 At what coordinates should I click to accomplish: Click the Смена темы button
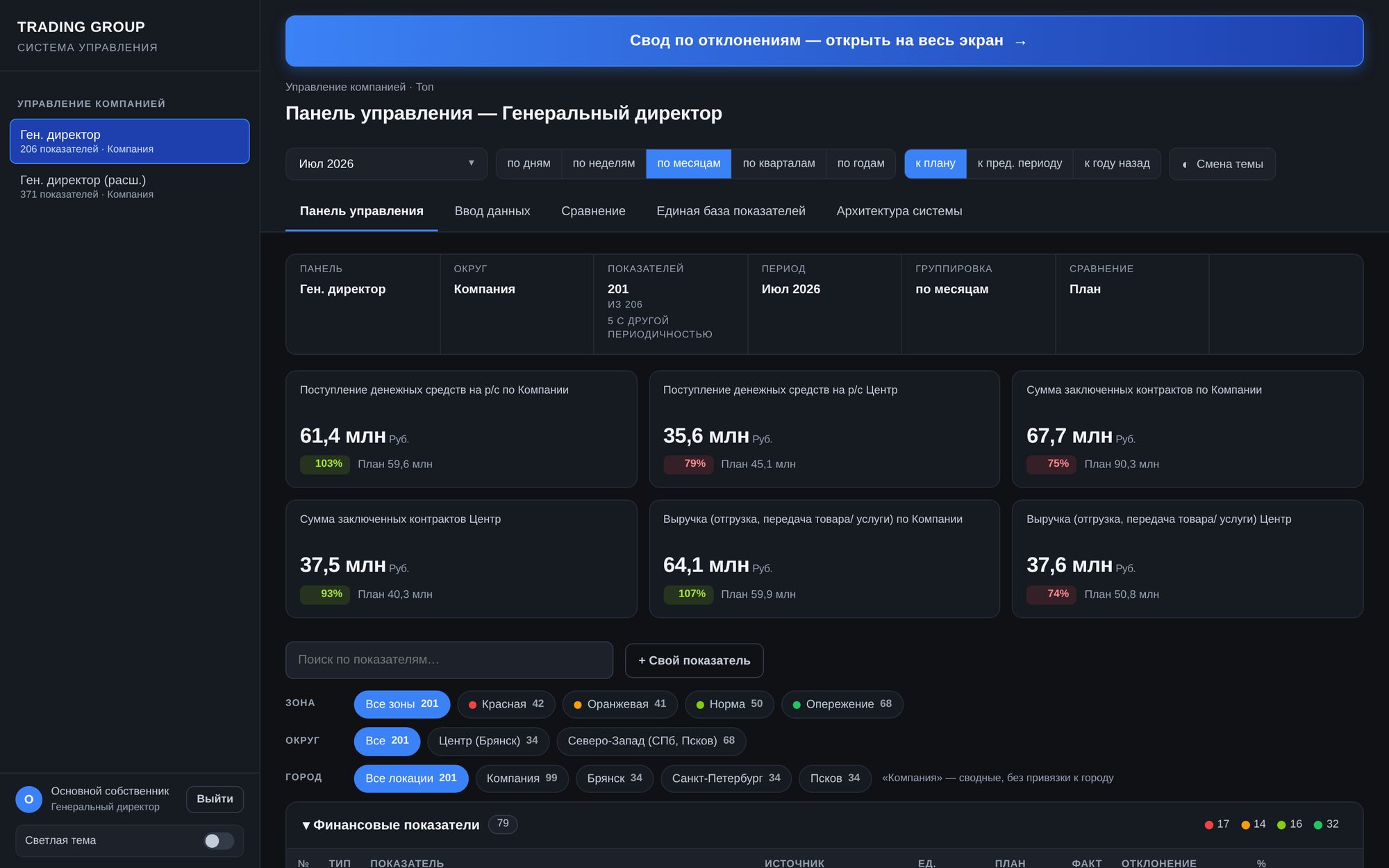click(1222, 164)
